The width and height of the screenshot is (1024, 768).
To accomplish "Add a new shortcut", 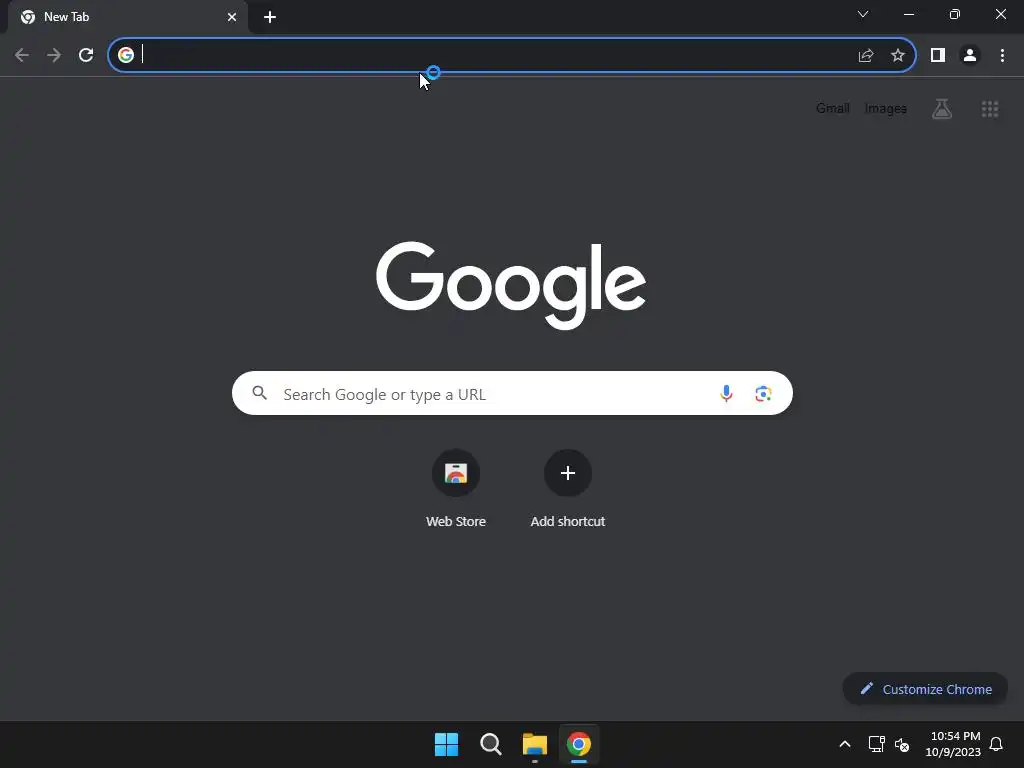I will click(568, 488).
